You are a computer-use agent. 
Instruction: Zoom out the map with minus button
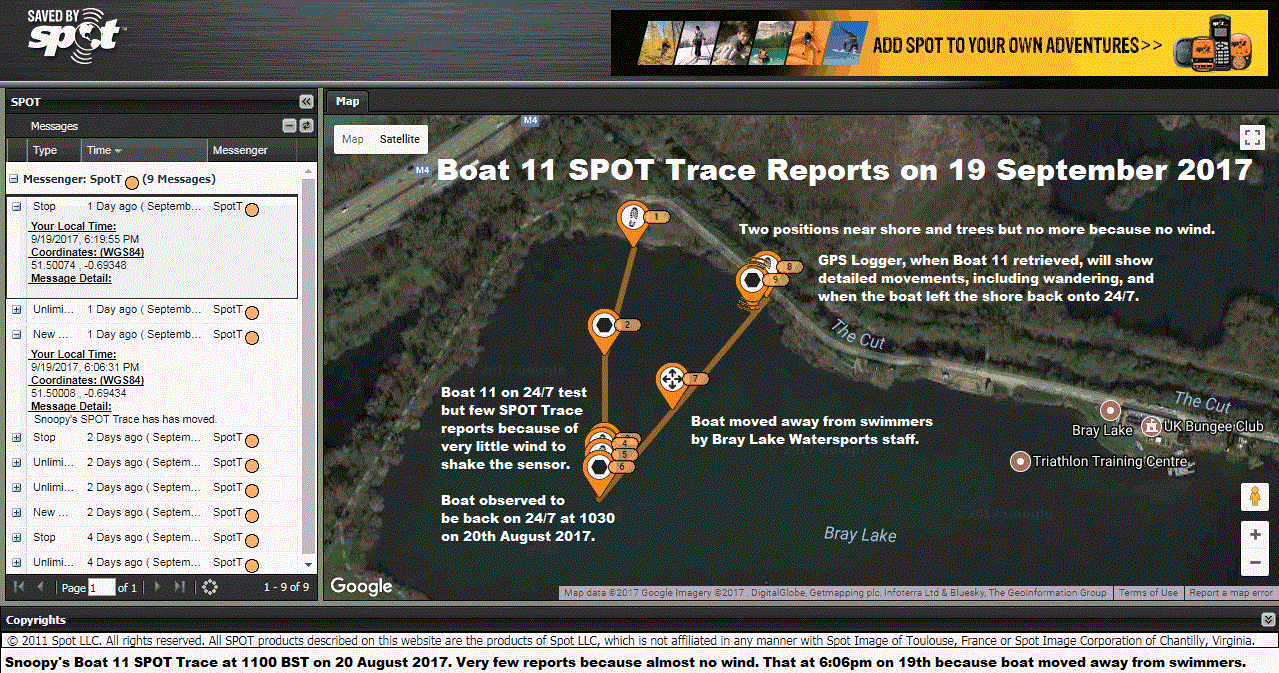click(x=1254, y=563)
